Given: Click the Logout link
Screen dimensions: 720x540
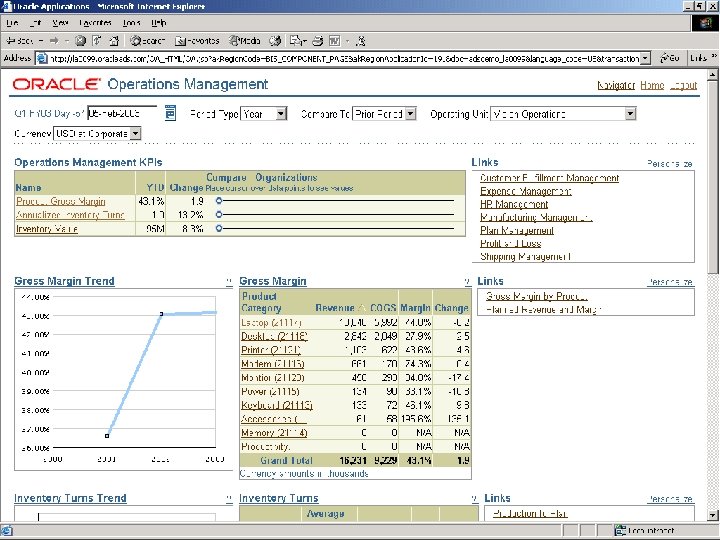Looking at the screenshot, I should [683, 85].
